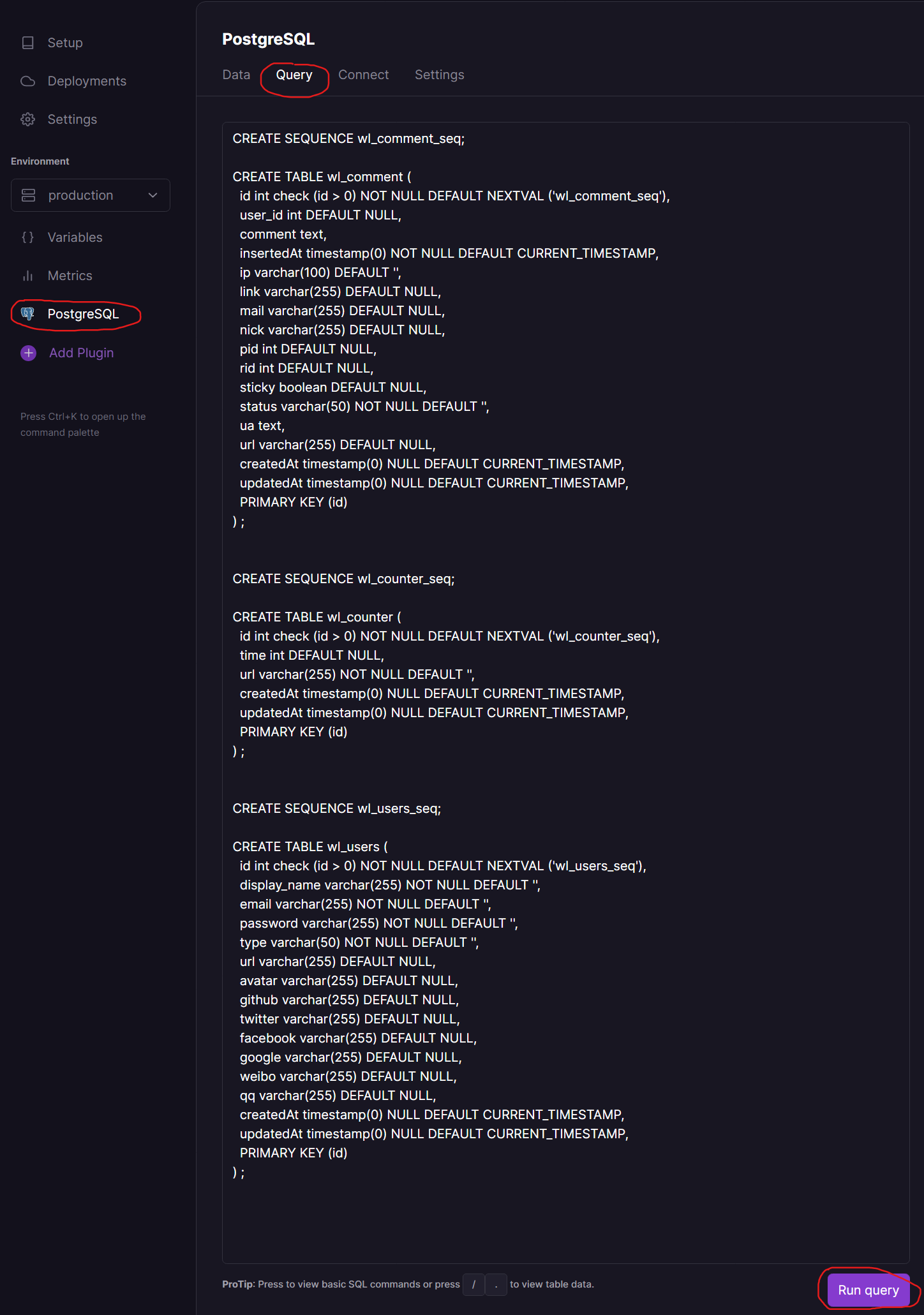Switch to the Data tab
The width and height of the screenshot is (924, 1315).
click(x=236, y=75)
